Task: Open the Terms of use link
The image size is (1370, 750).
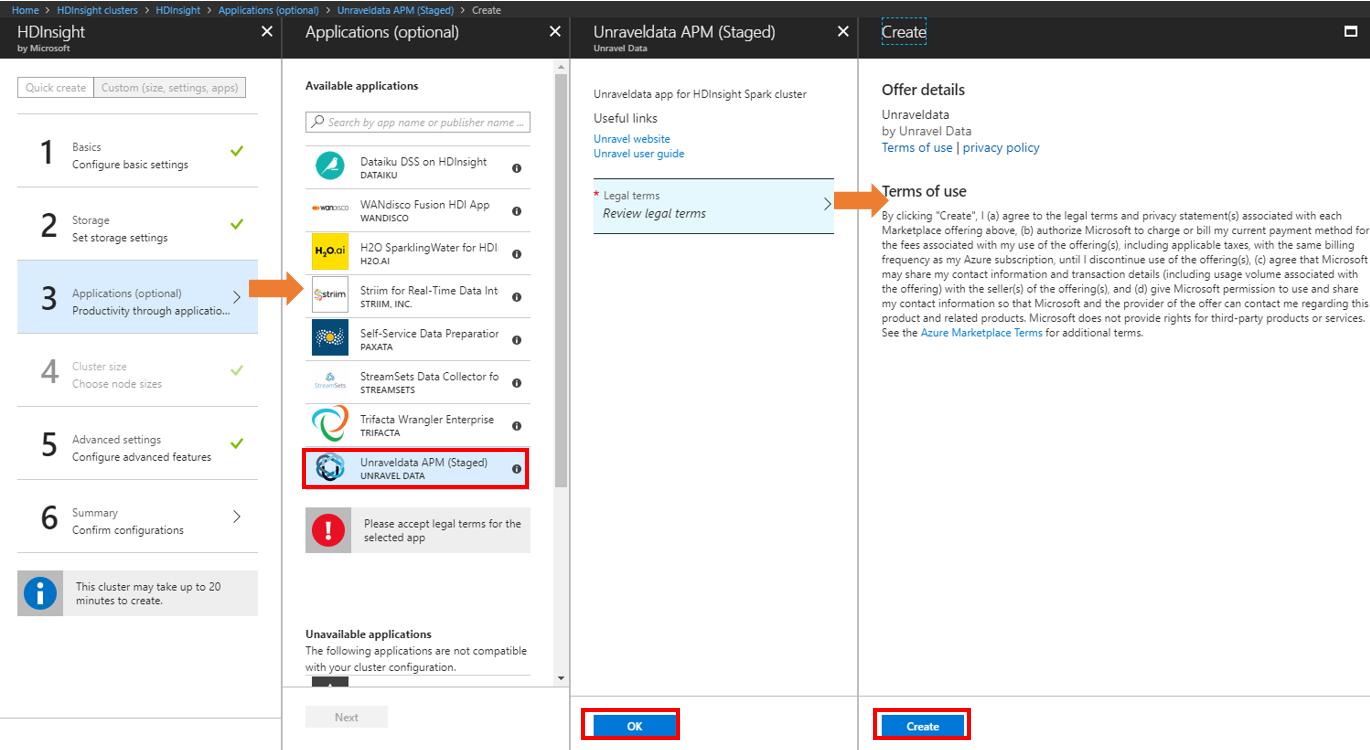Action: 917,148
